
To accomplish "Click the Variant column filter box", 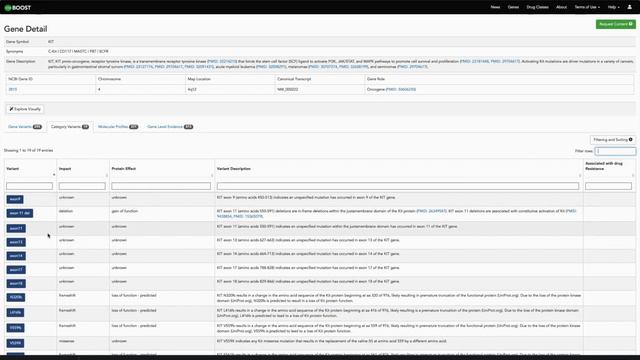I will pos(29,186).
